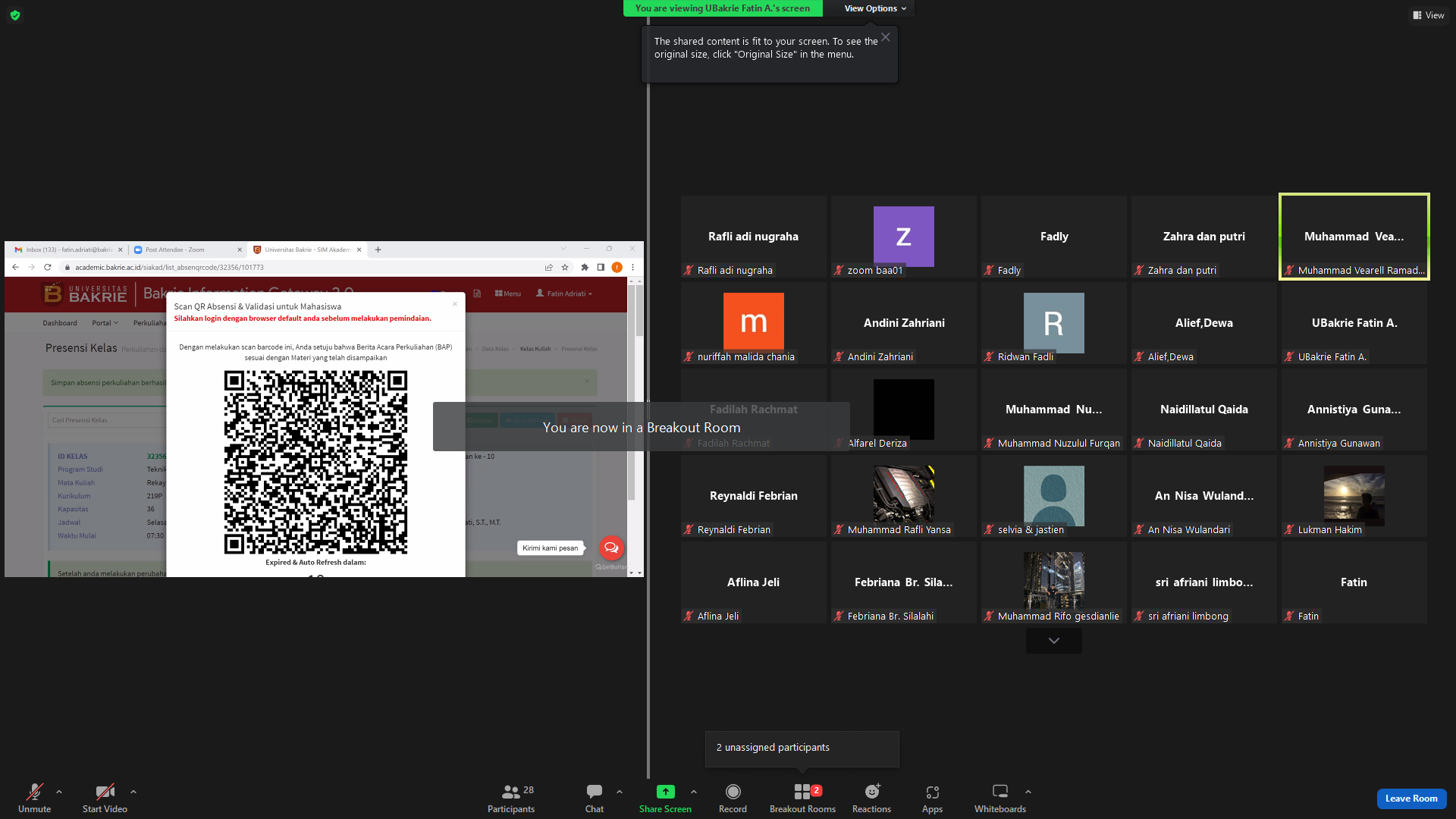Image resolution: width=1456 pixels, height=819 pixels.
Task: Open the Whiteboards tool
Action: pos(1000,798)
